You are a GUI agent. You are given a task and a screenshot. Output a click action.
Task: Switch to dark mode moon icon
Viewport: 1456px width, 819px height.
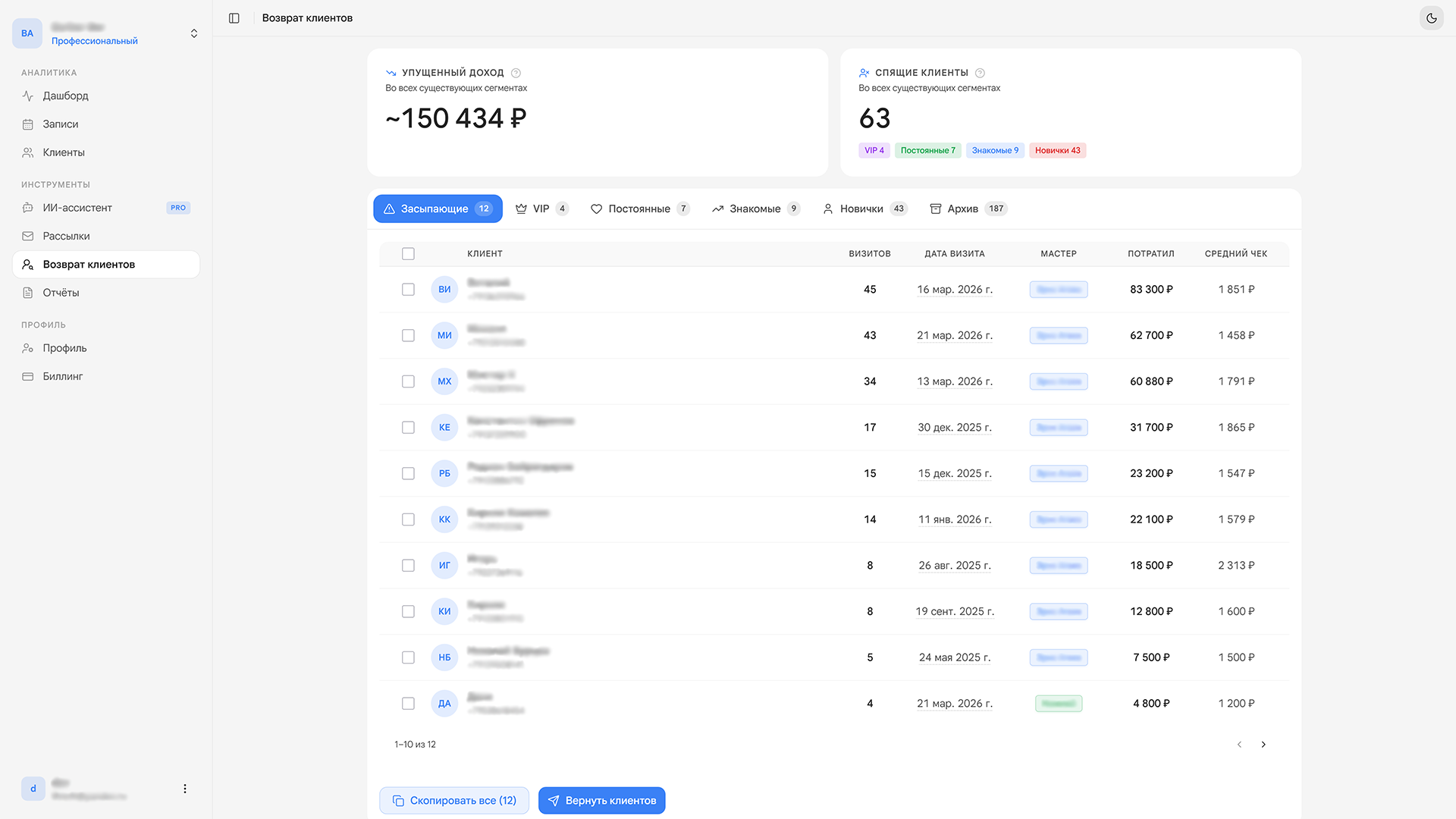point(1431,18)
